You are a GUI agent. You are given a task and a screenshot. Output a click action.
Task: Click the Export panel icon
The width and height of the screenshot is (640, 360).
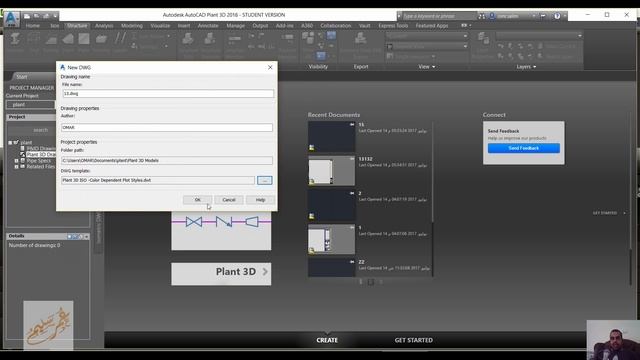tap(360, 39)
